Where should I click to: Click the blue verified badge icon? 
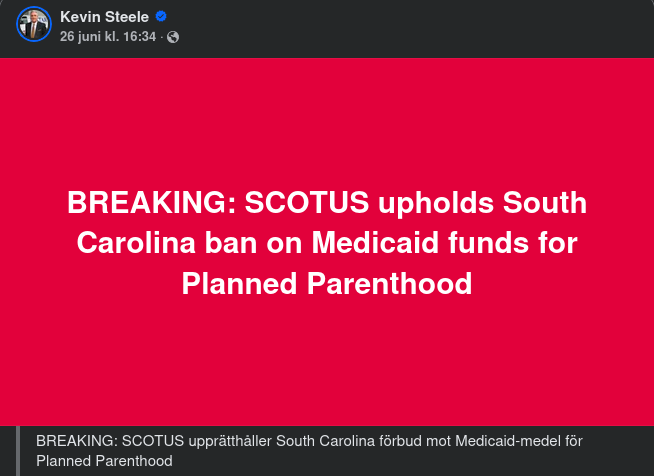161,17
